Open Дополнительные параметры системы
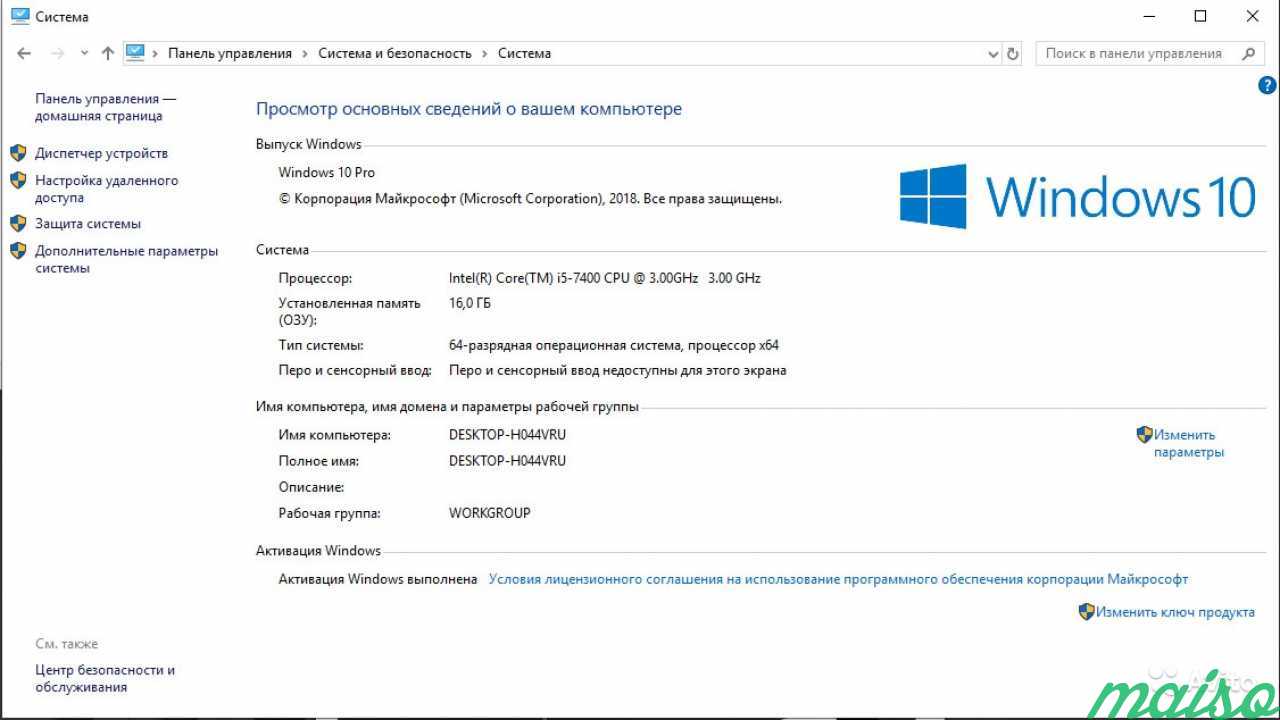This screenshot has width=1280, height=720. pyautogui.click(x=126, y=259)
